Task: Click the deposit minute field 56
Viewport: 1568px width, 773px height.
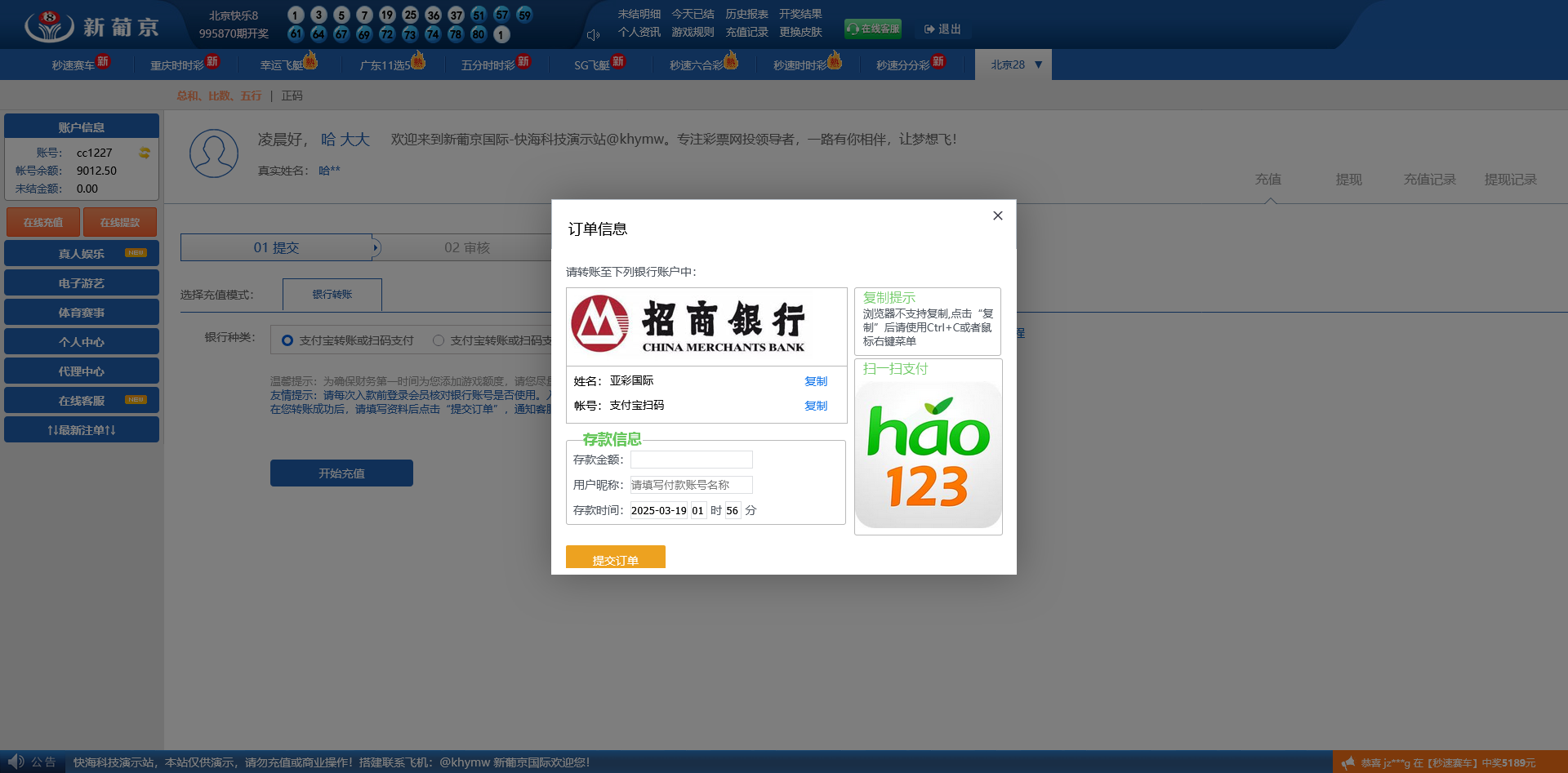Action: pos(733,510)
